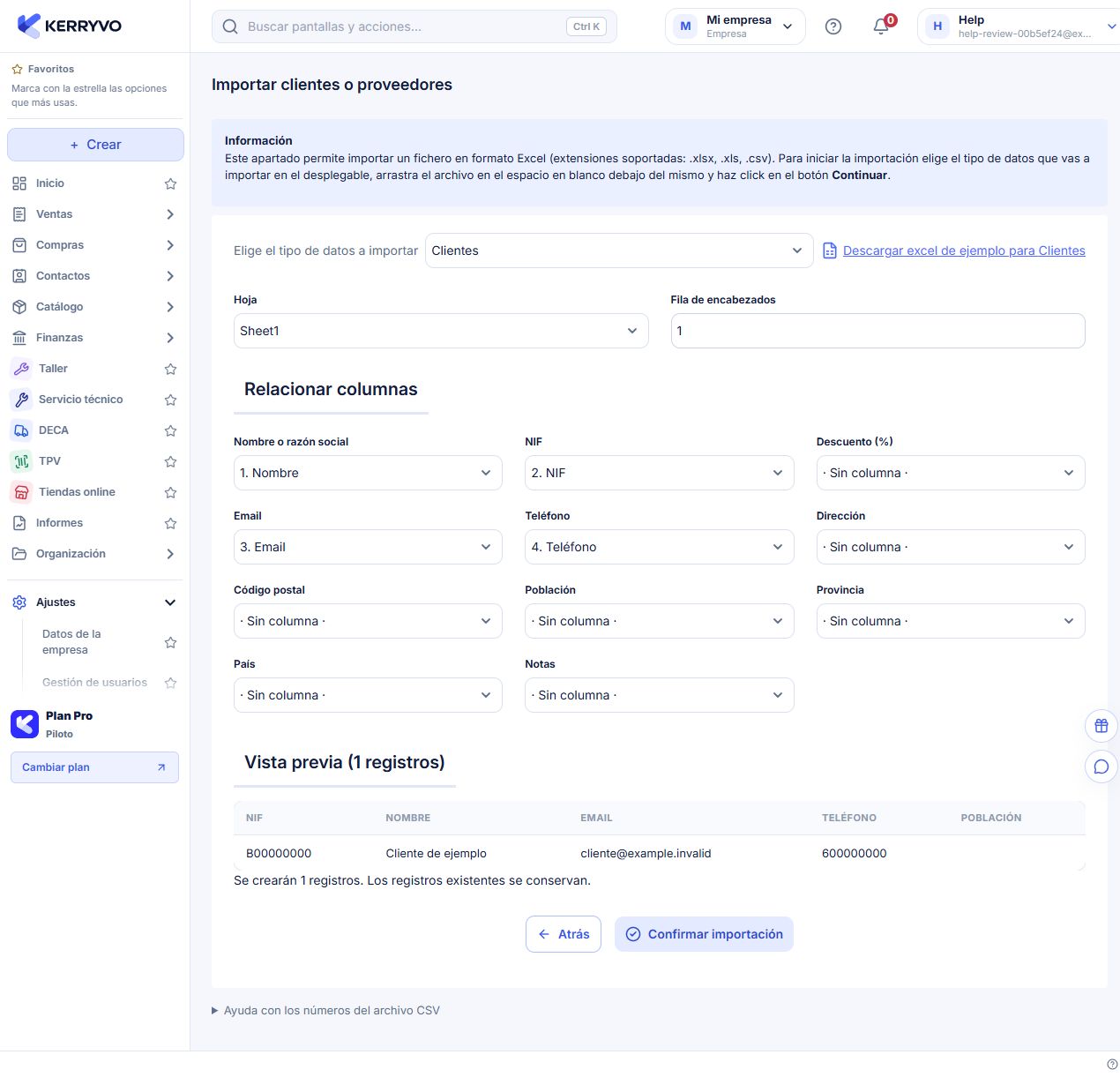
Task: Go back with the Atrás button
Action: pyautogui.click(x=564, y=934)
